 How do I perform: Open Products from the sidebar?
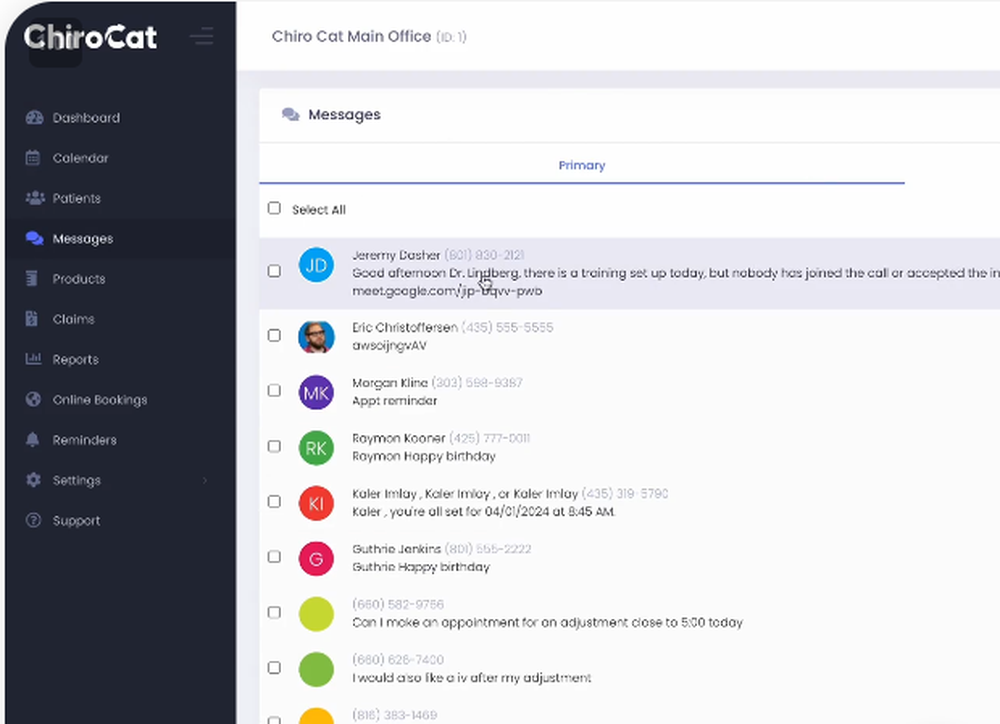click(x=79, y=279)
